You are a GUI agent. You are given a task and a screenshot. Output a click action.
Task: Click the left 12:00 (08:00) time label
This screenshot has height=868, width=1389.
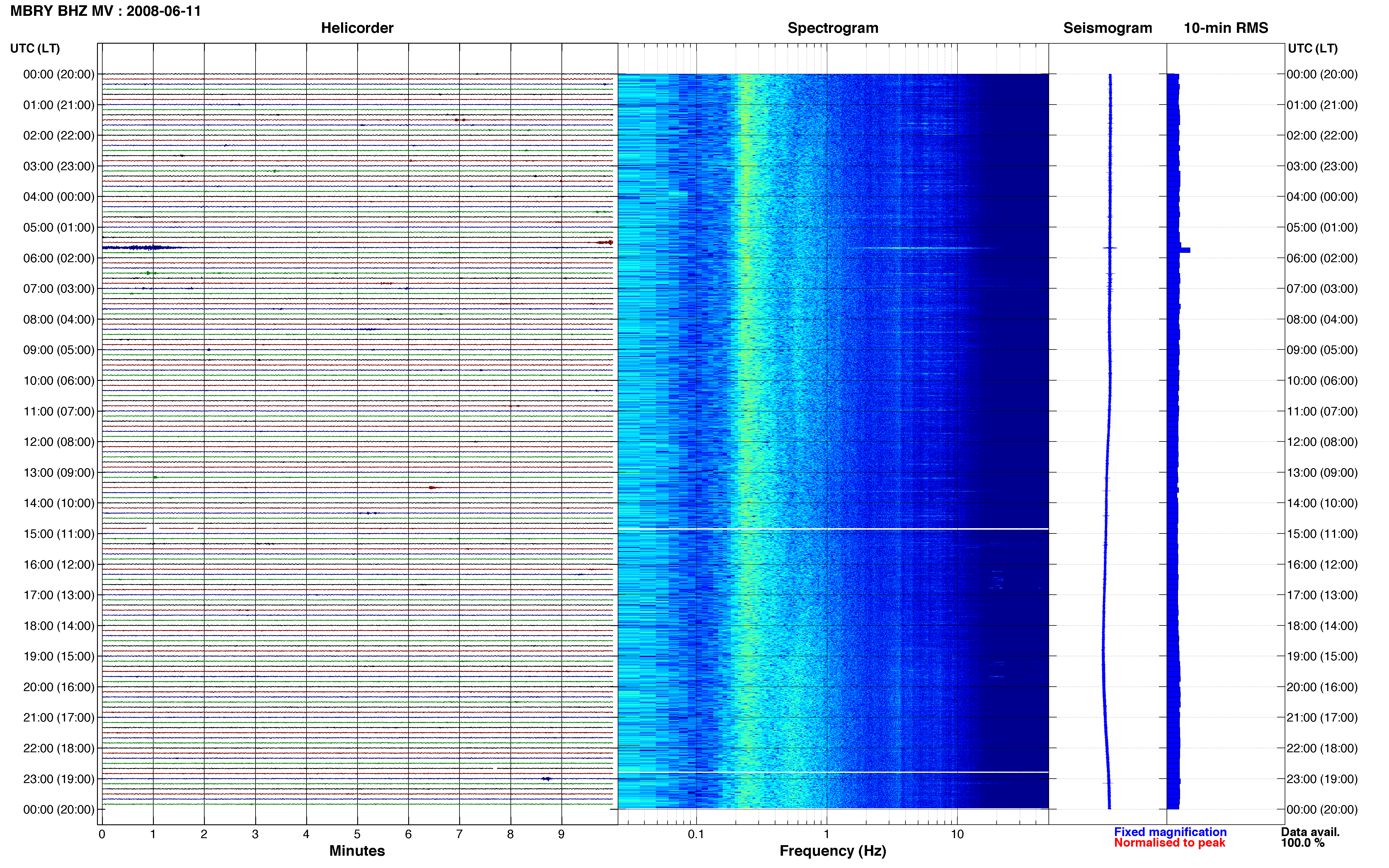pos(59,442)
